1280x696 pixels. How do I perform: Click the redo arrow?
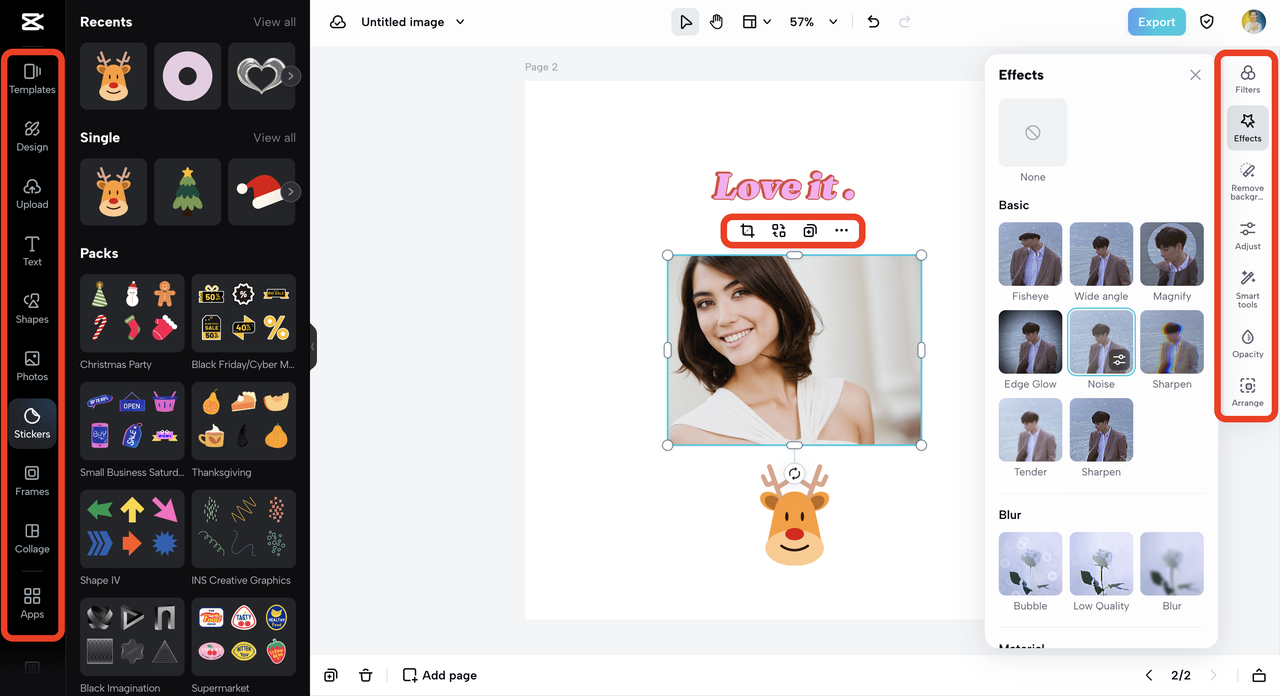[x=905, y=22]
